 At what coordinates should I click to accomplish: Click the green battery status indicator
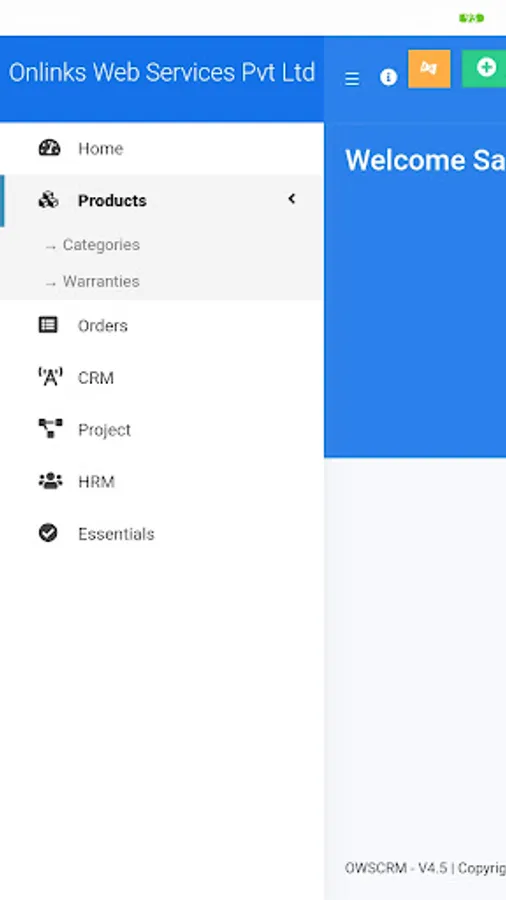(472, 18)
